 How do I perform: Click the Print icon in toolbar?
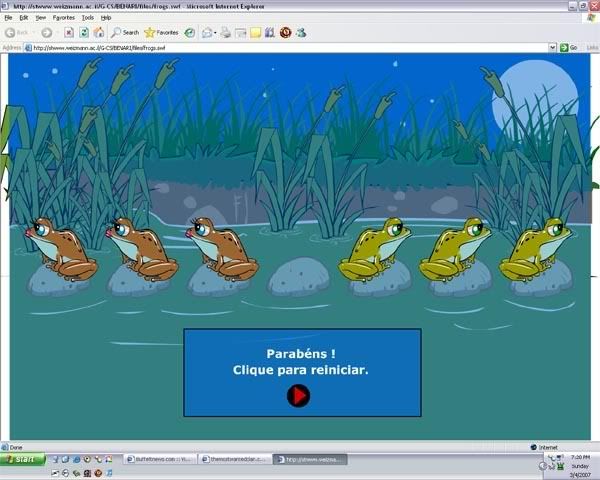click(x=225, y=32)
